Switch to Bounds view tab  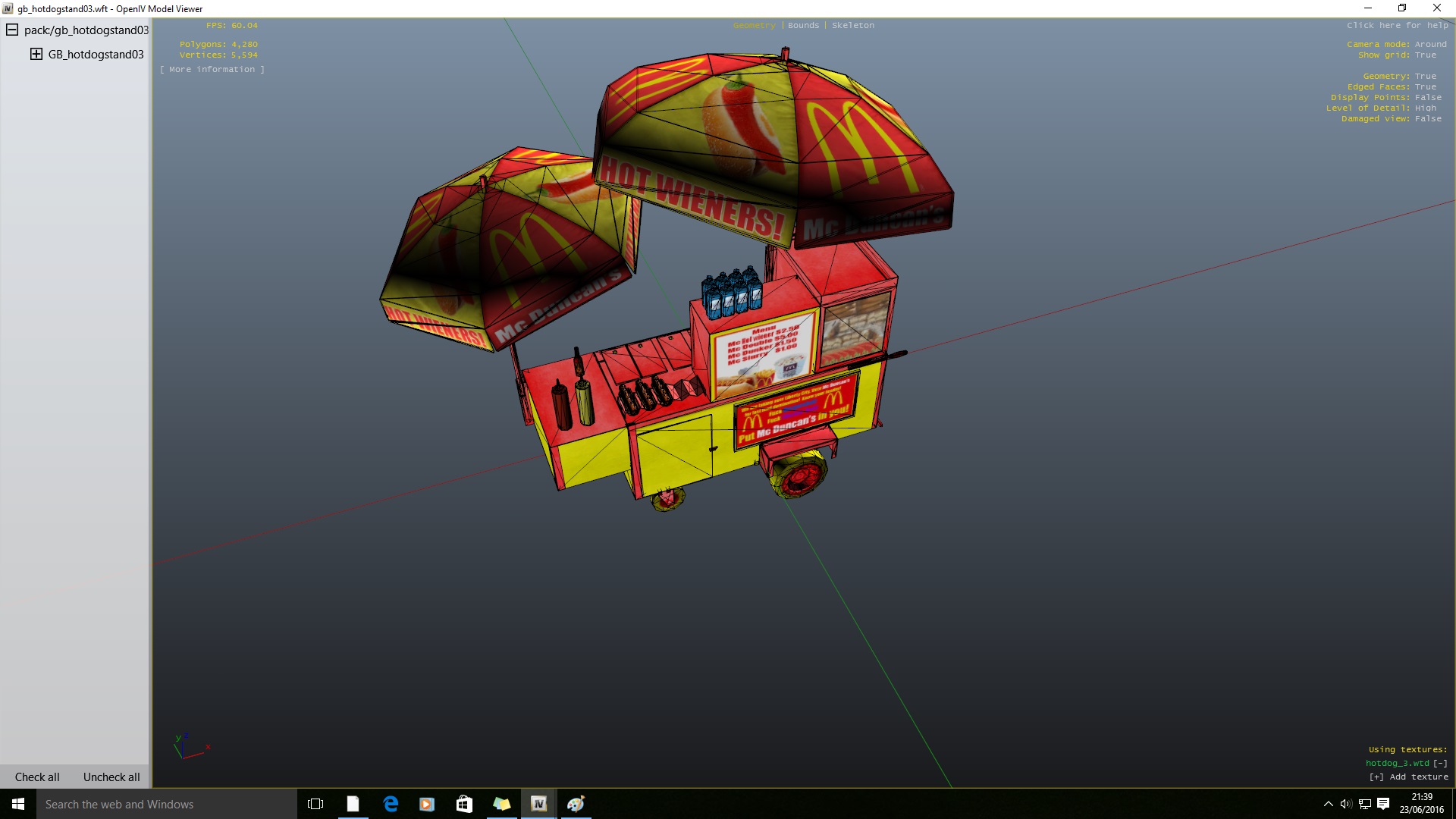click(803, 25)
